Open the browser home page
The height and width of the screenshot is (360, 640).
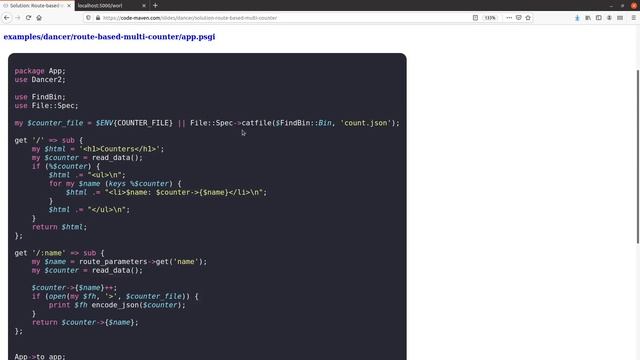tap(39, 18)
